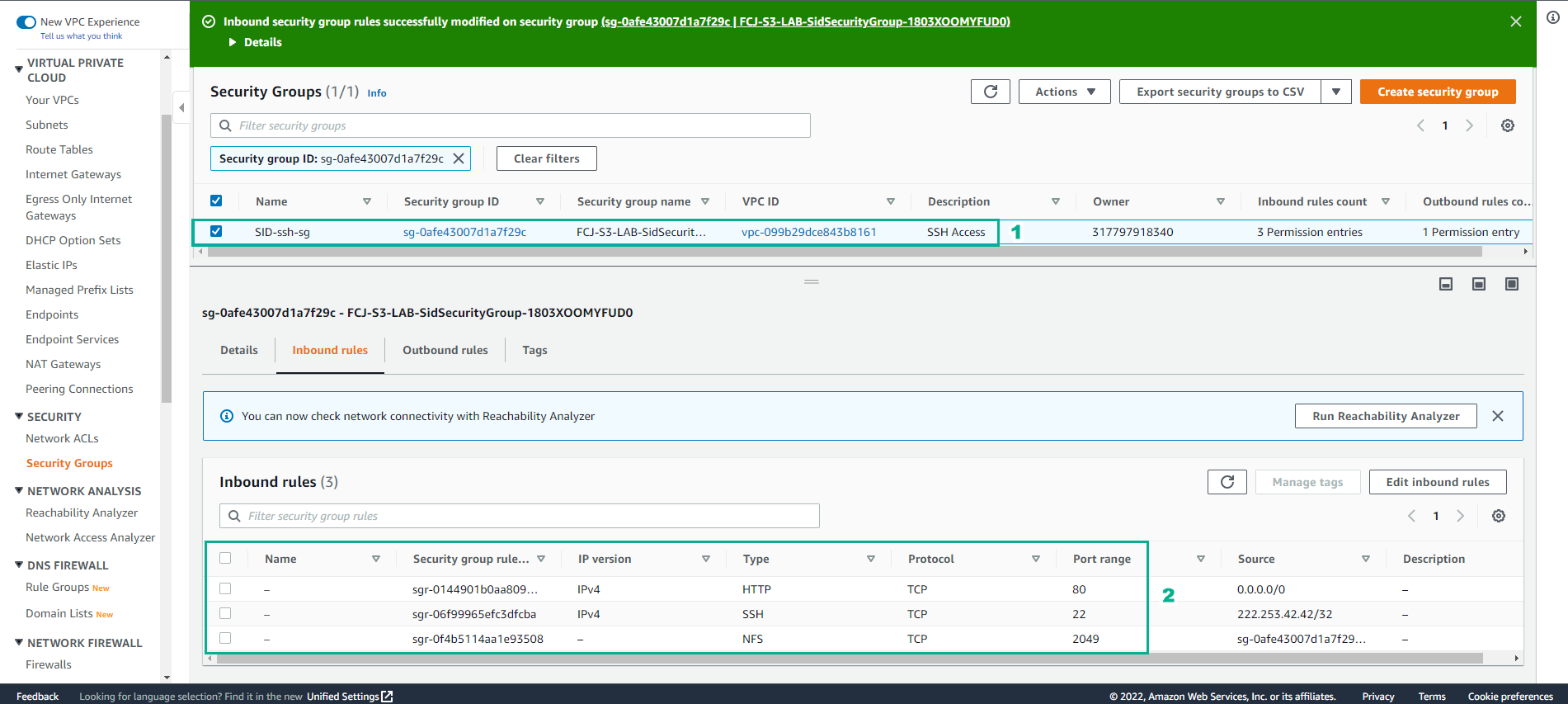Screen dimensions: 1568x704
Task: Click the search icon in Filter security groups
Action: 225,125
